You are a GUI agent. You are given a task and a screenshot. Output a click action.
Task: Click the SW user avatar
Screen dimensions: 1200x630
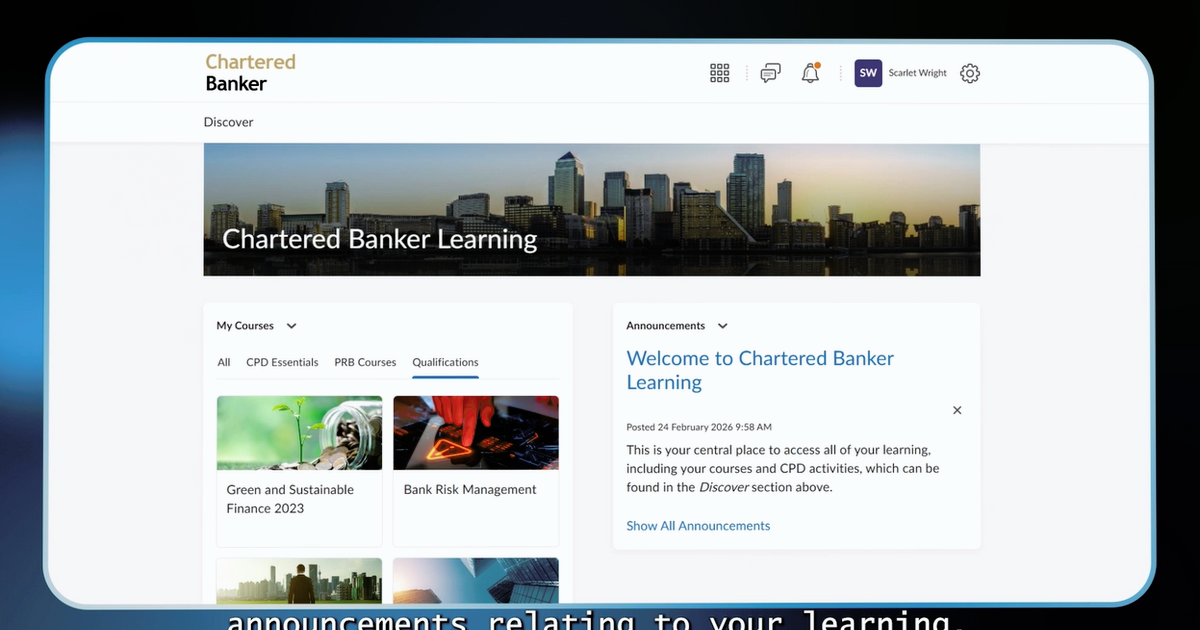coord(868,73)
